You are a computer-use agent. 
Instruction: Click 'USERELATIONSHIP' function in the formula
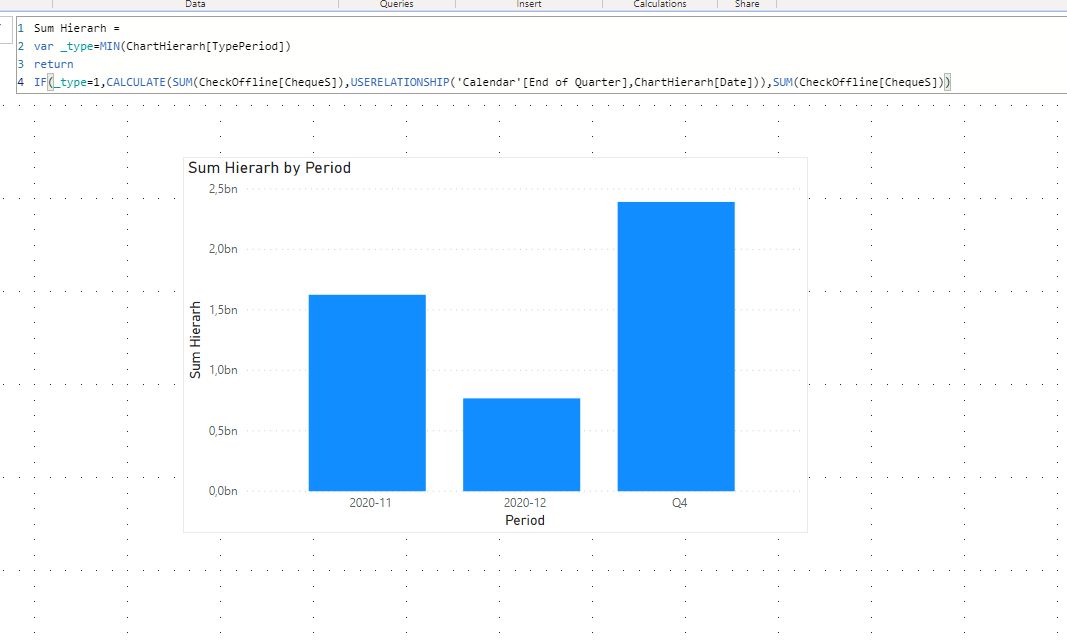click(400, 82)
